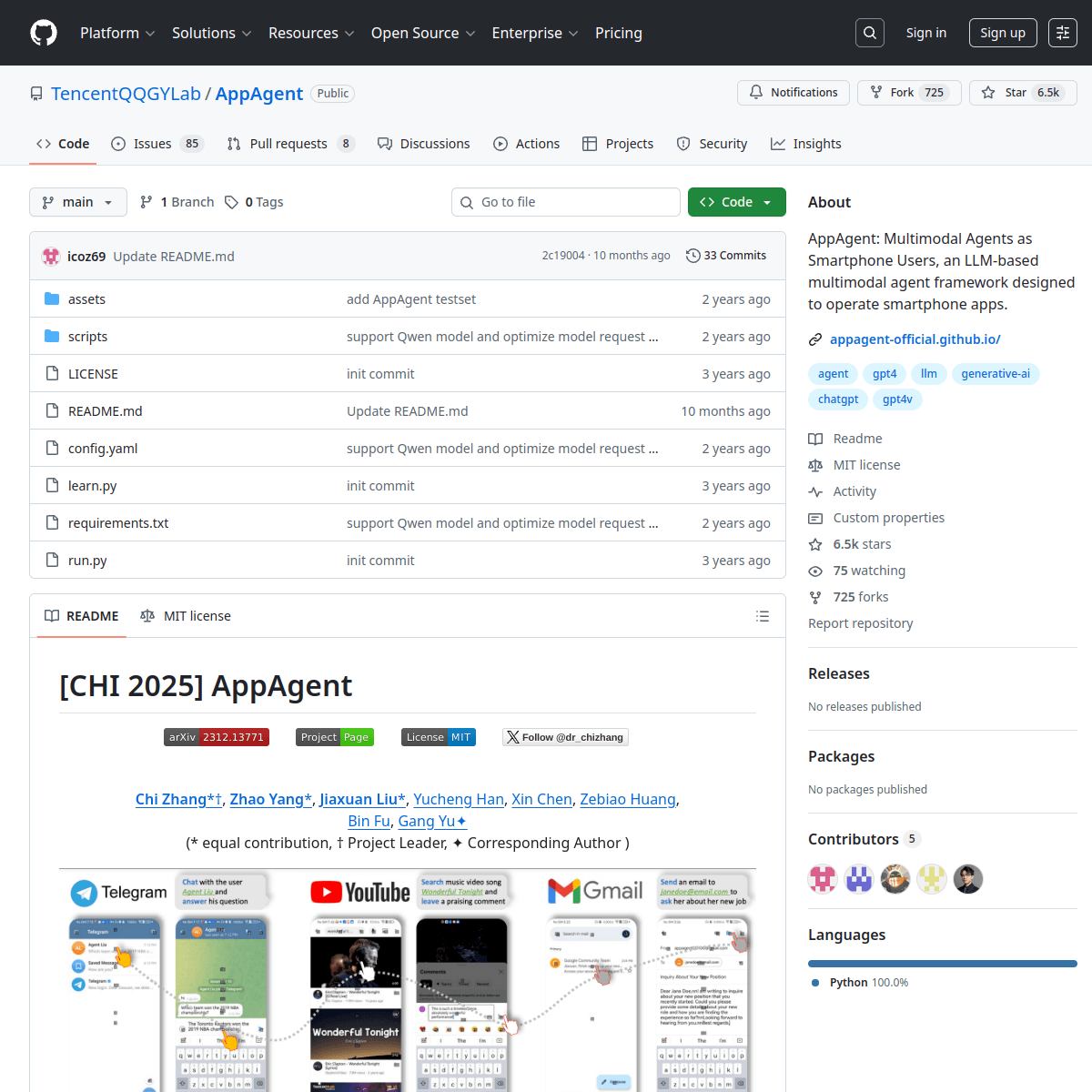Click the Custom properties icon

815,518
